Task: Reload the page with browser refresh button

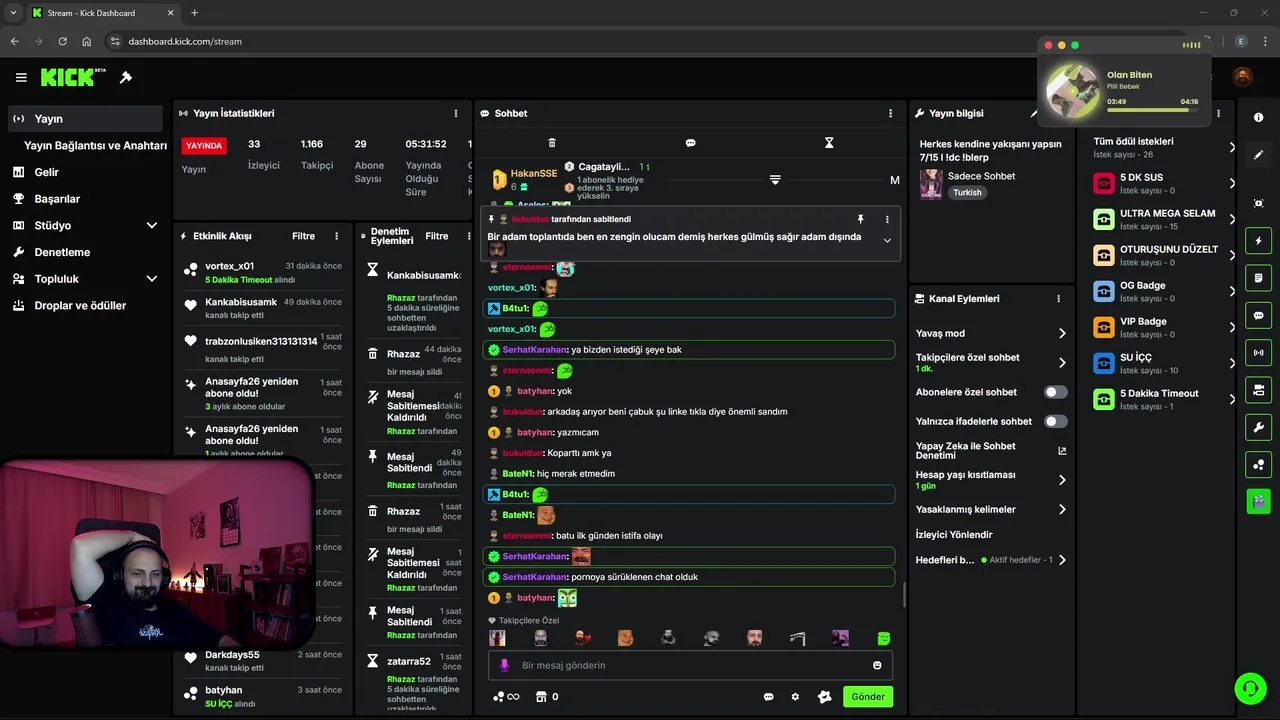Action: pyautogui.click(x=62, y=41)
